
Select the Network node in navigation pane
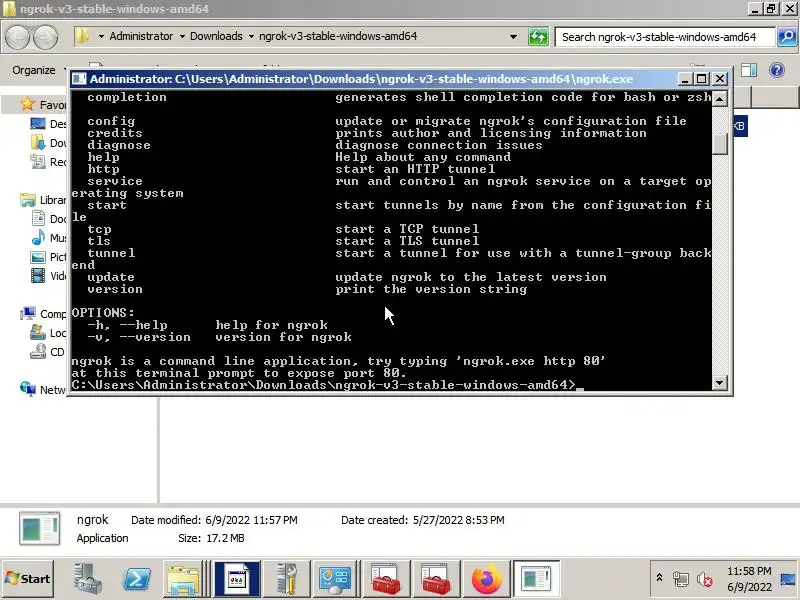click(x=43, y=389)
